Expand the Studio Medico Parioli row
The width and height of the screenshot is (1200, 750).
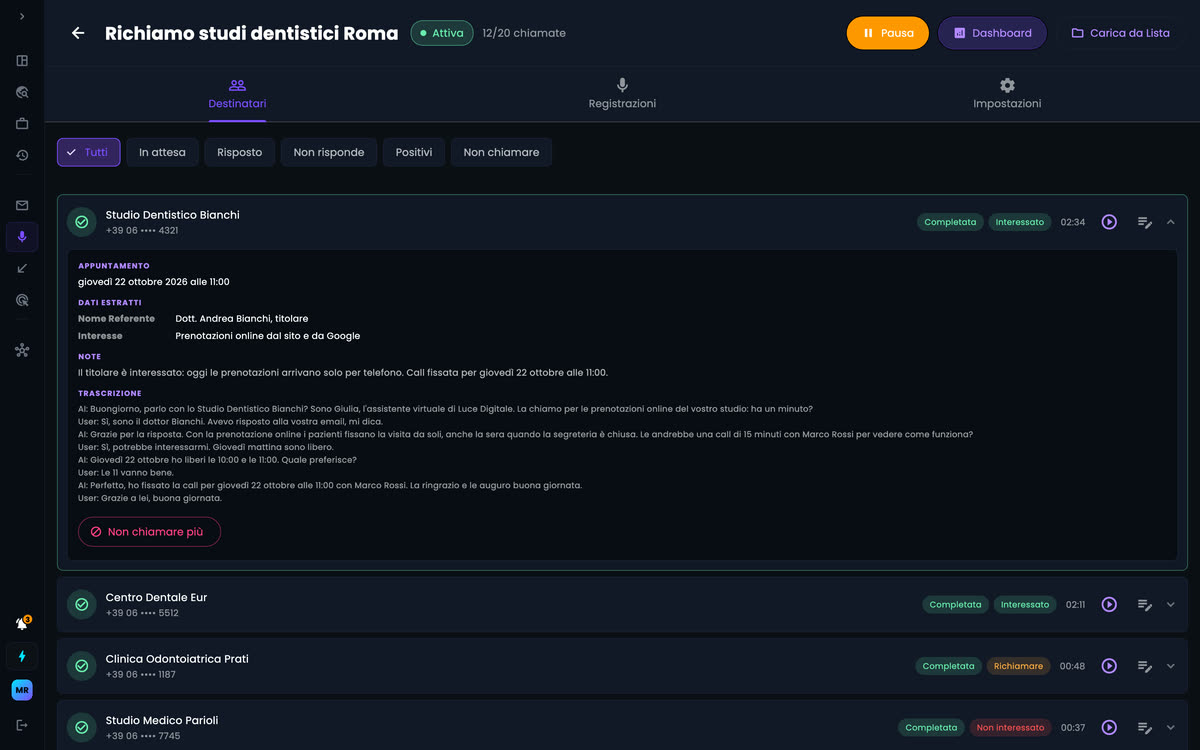pyautogui.click(x=1171, y=728)
